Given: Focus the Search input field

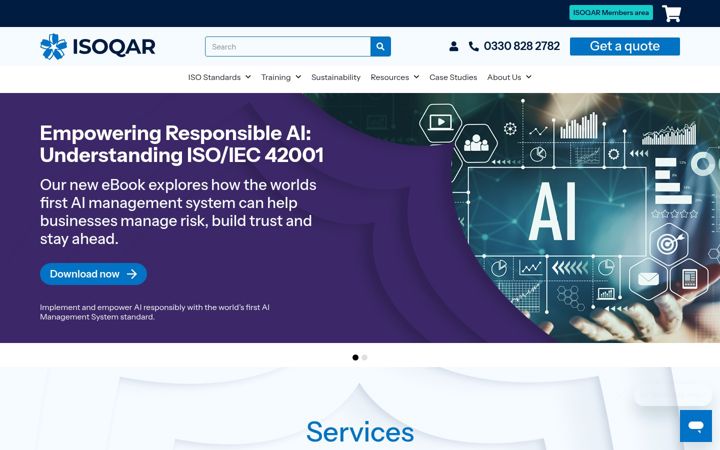Looking at the screenshot, I should 287,46.
